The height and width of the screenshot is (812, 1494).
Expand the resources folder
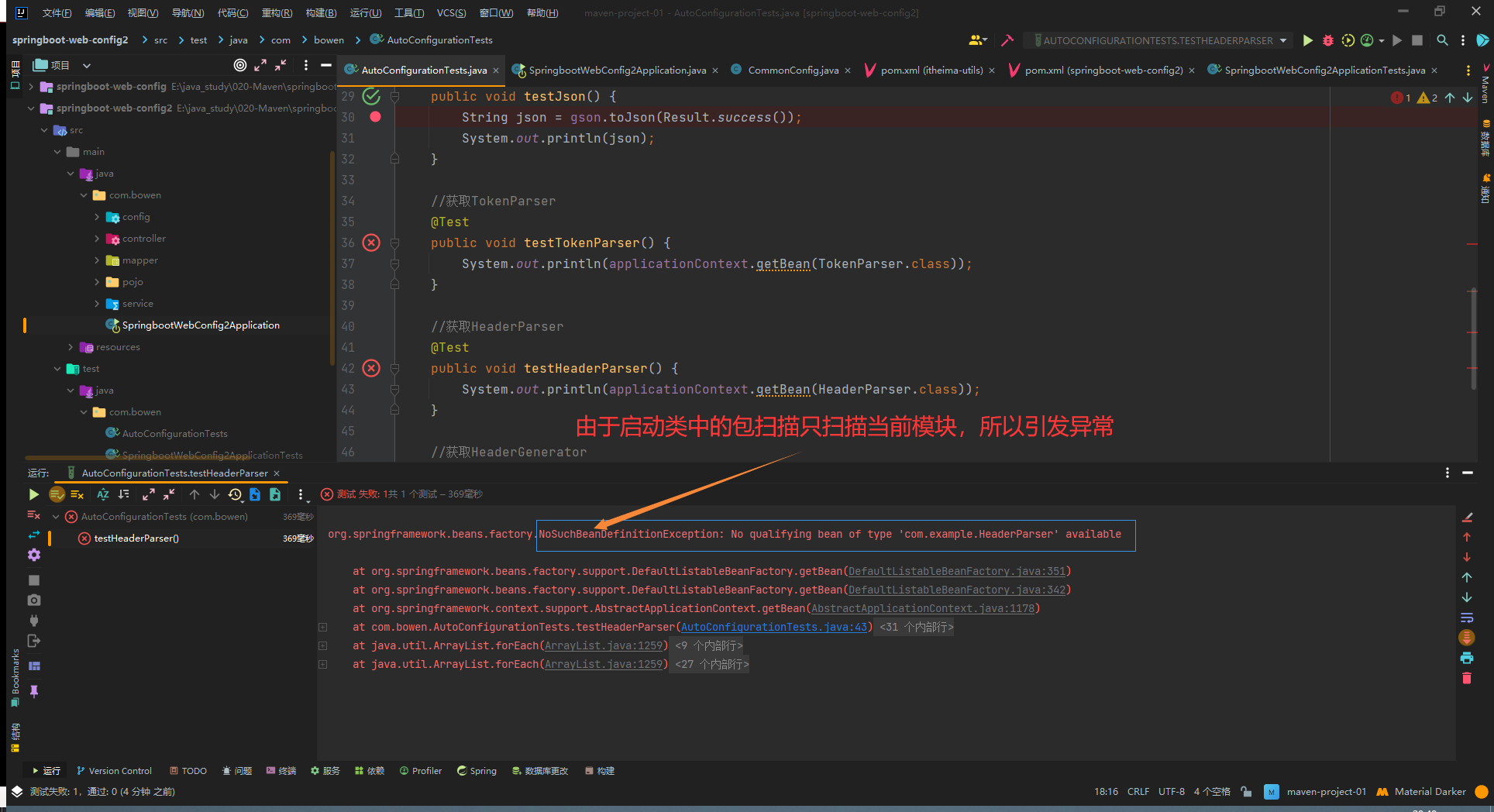click(x=70, y=347)
